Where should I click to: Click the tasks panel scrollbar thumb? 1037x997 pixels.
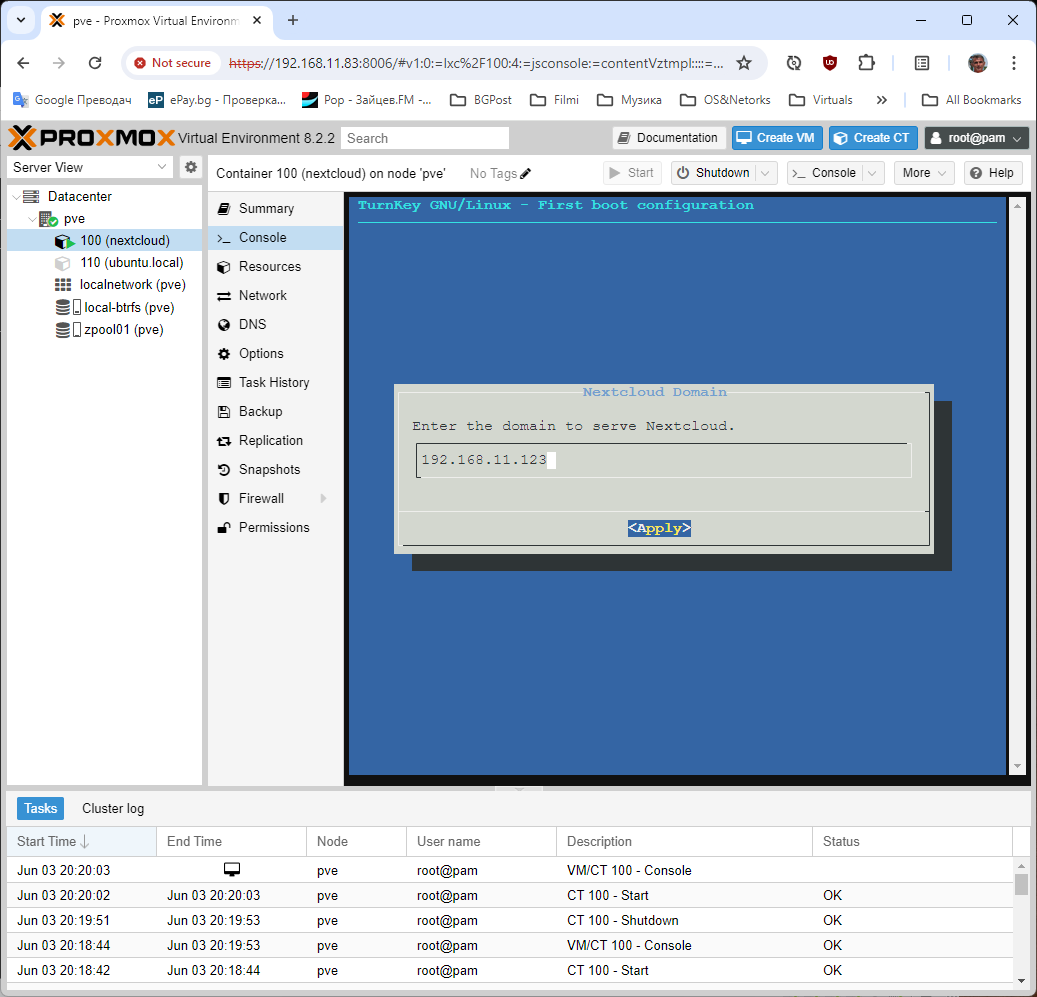pyautogui.click(x=1021, y=884)
